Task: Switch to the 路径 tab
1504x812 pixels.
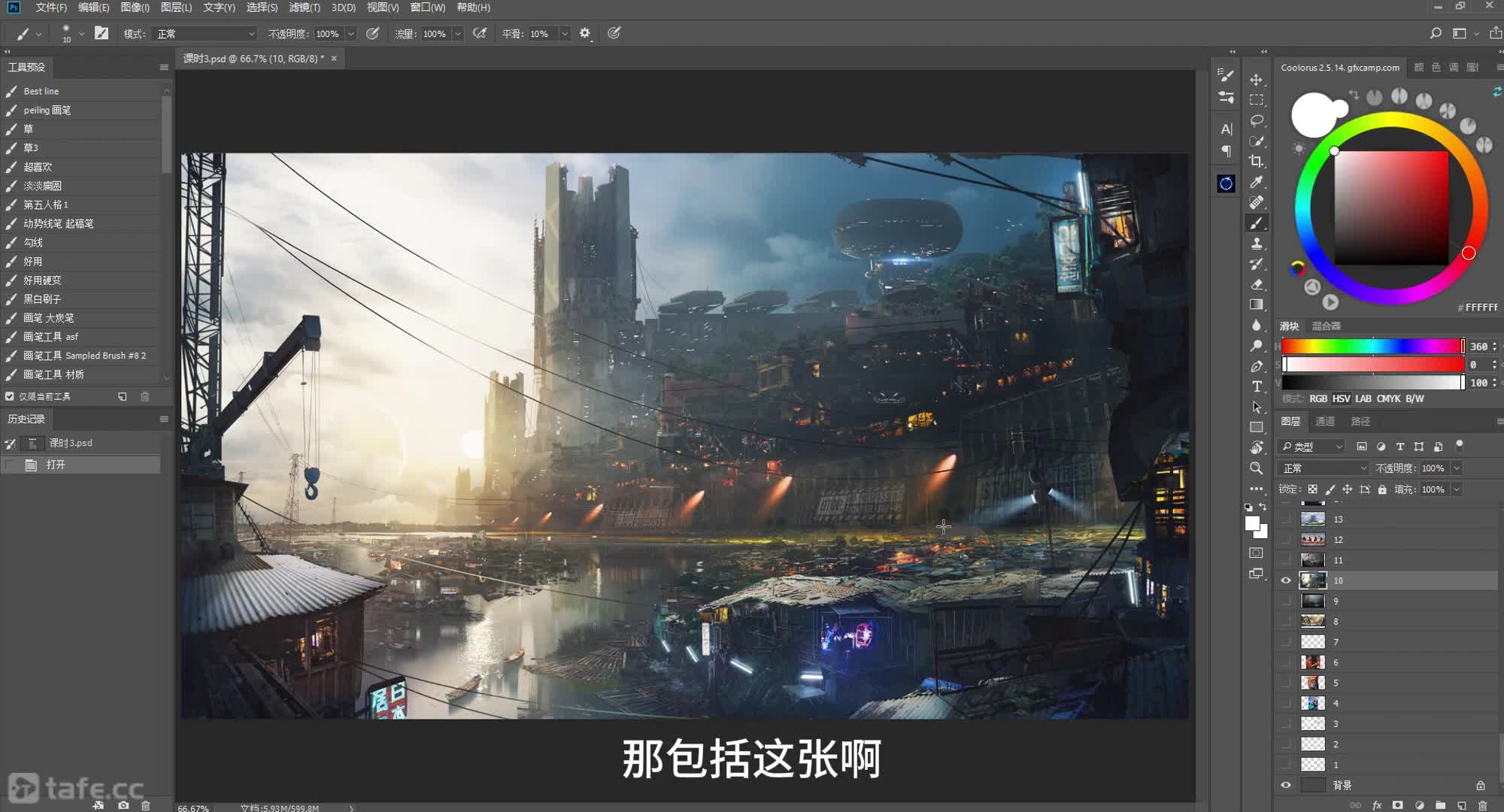Action: [1360, 421]
